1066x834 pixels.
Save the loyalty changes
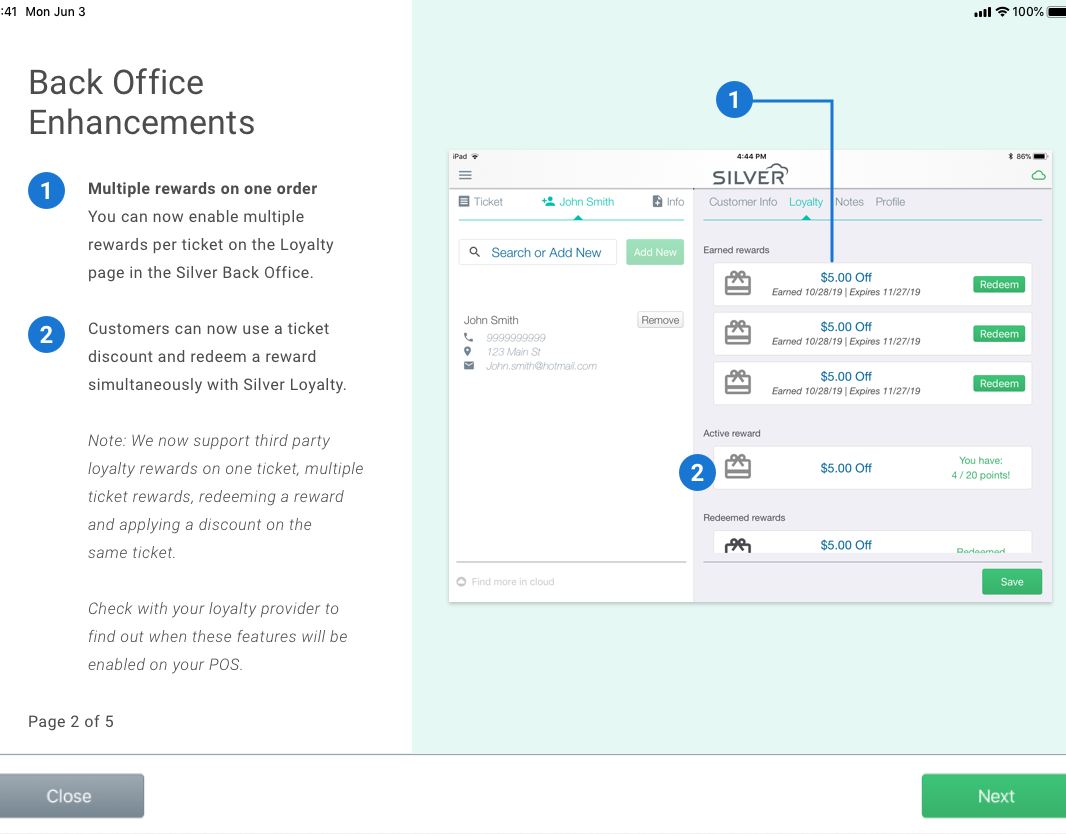tap(1012, 582)
